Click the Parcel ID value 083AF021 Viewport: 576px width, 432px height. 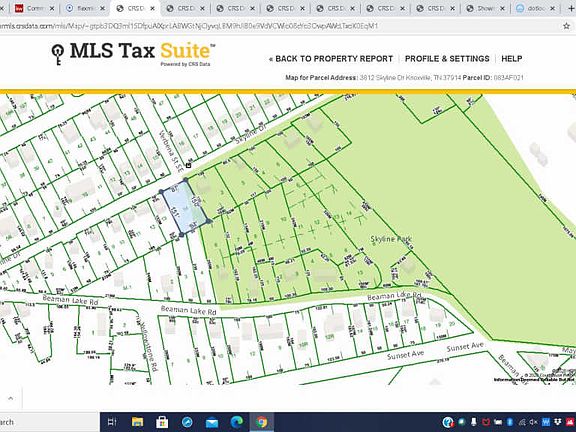tap(508, 78)
